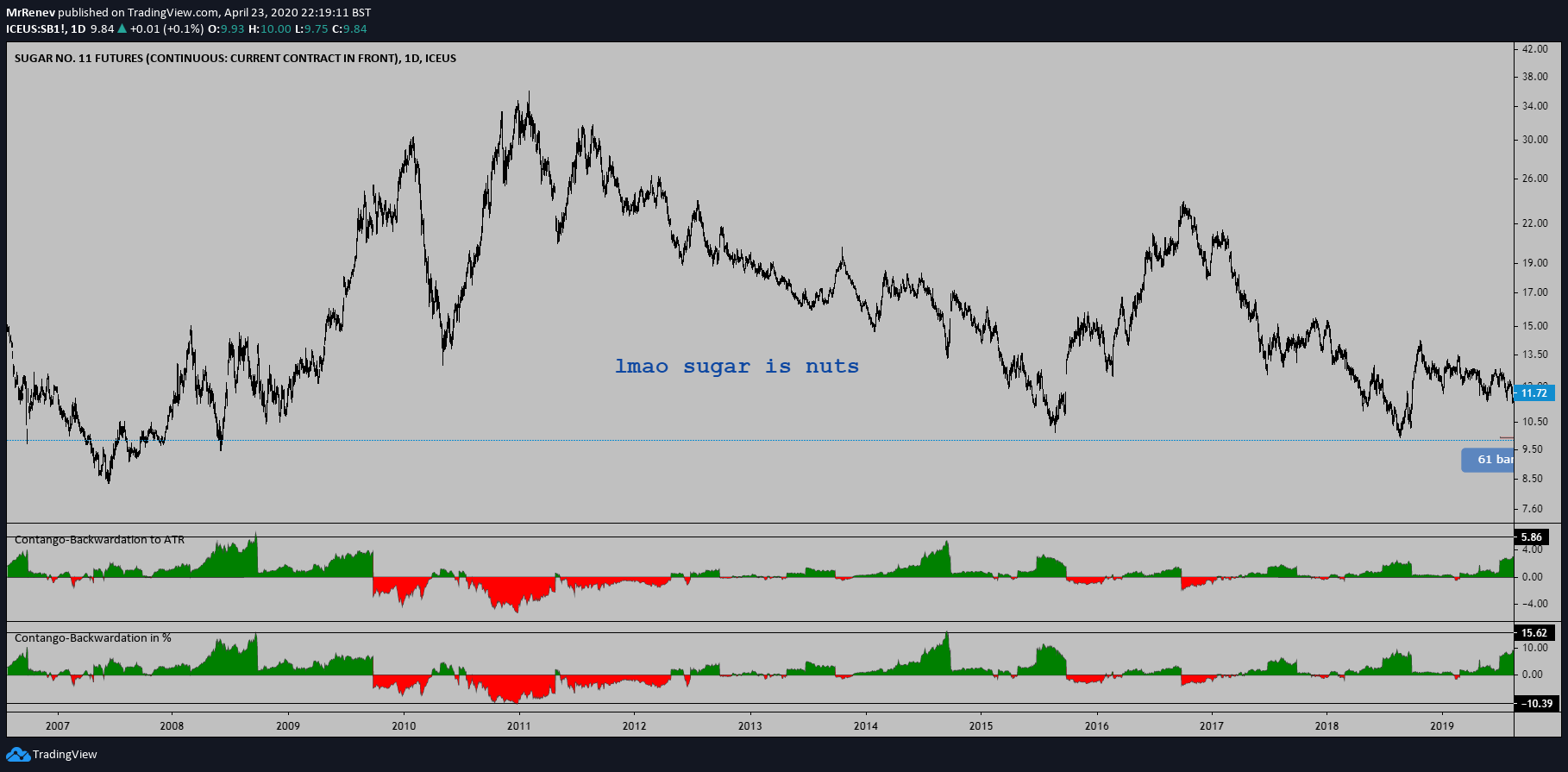Image resolution: width=1568 pixels, height=772 pixels.
Task: Click the 7.60 price scale label
Action: [x=1533, y=509]
